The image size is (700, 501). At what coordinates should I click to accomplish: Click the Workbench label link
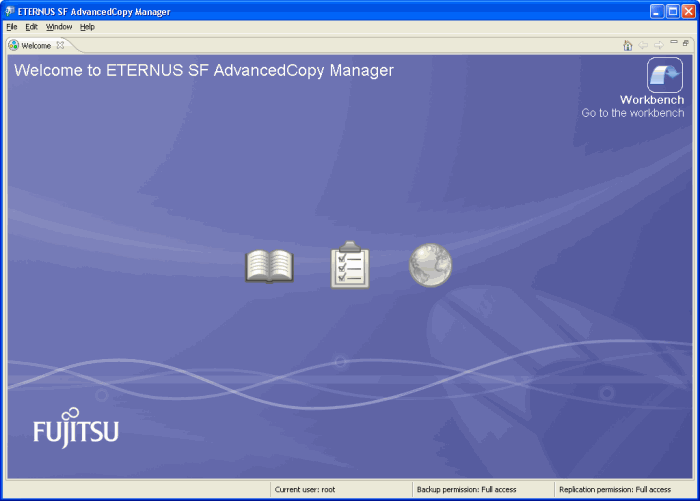[652, 100]
